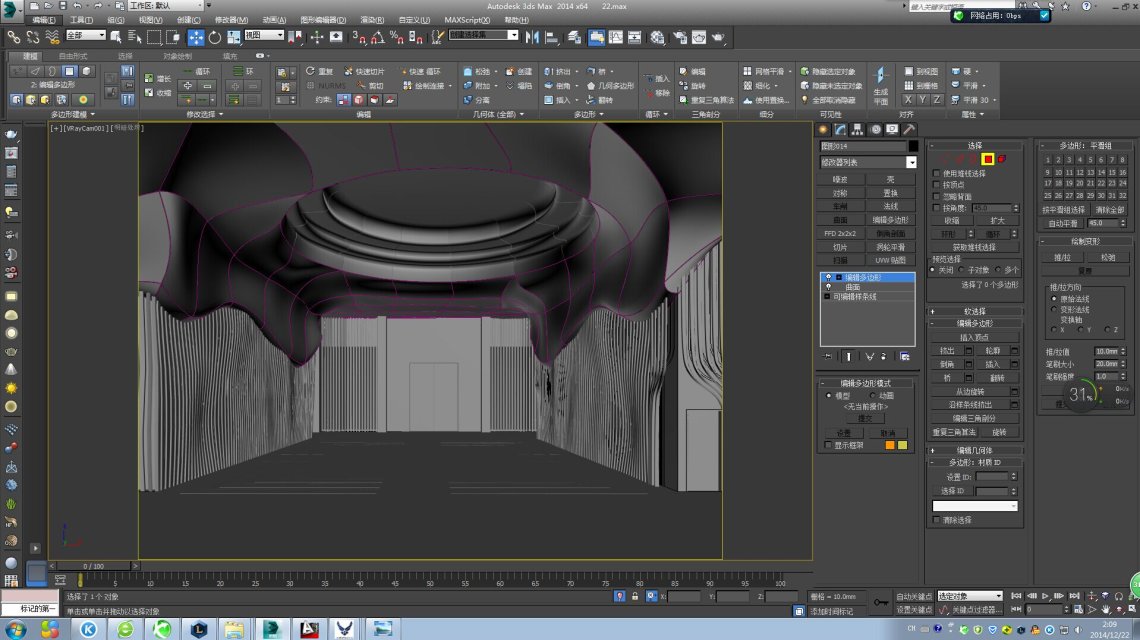Open the Hierarchy command panel tab
This screenshot has height=640, width=1140.
858,129
